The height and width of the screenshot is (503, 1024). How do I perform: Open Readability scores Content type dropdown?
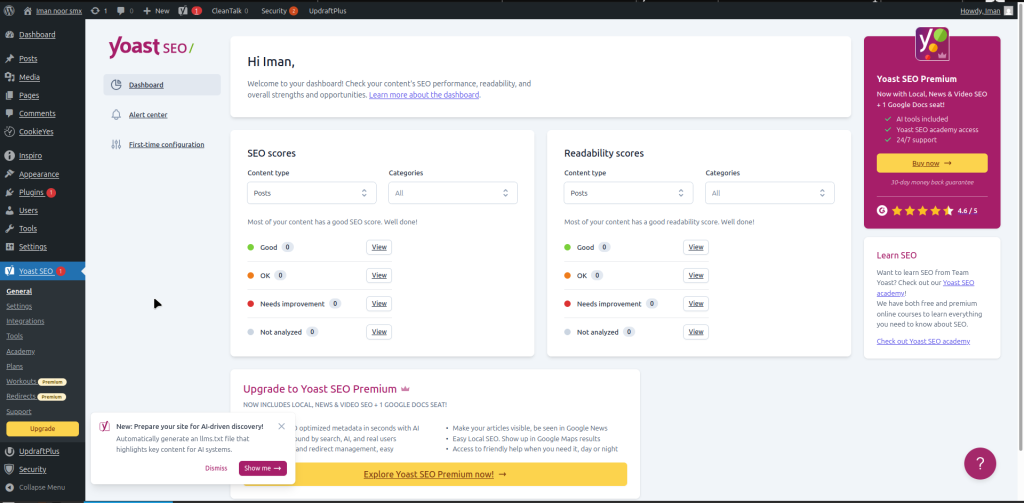click(628, 193)
